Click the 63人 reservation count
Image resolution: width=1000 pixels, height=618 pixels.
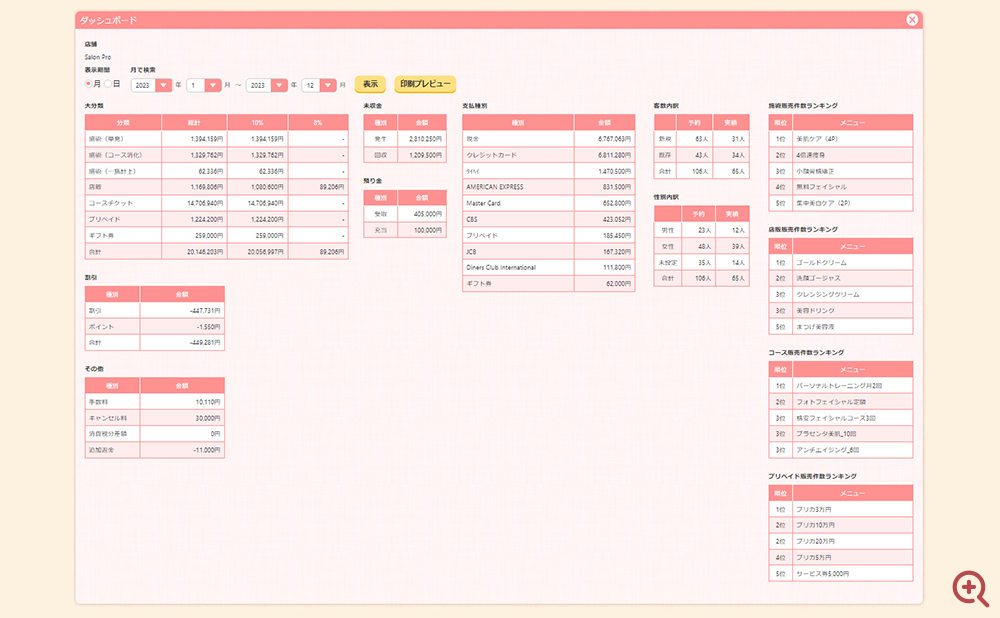click(x=701, y=138)
